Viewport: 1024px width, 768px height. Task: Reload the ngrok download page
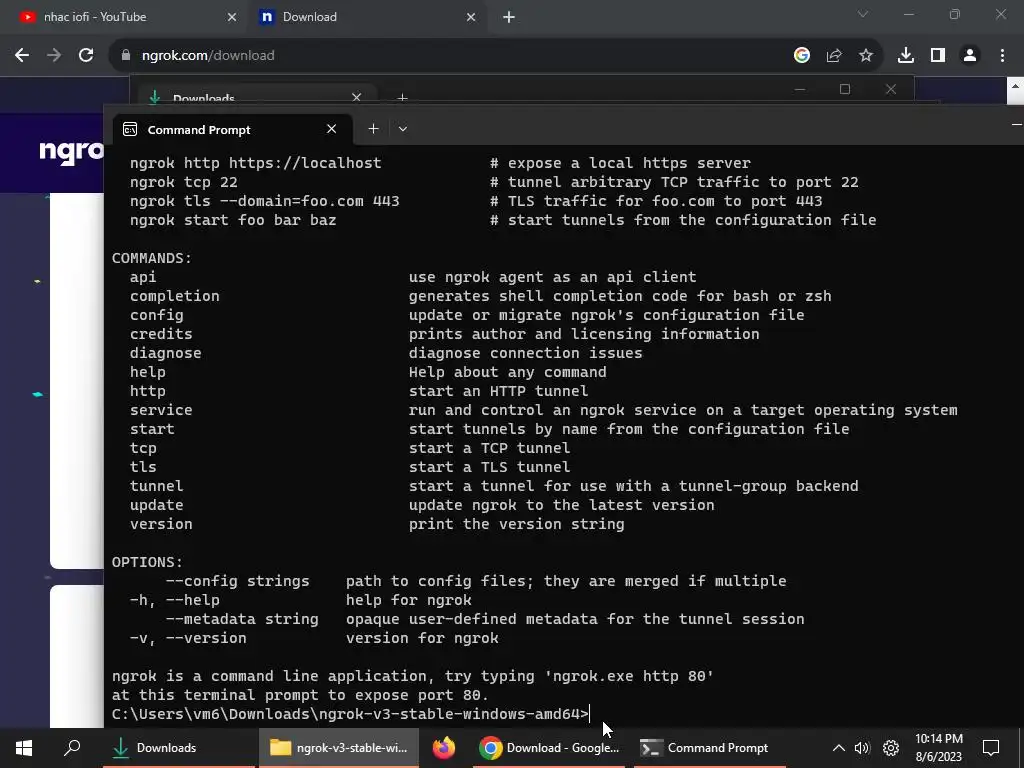86,56
